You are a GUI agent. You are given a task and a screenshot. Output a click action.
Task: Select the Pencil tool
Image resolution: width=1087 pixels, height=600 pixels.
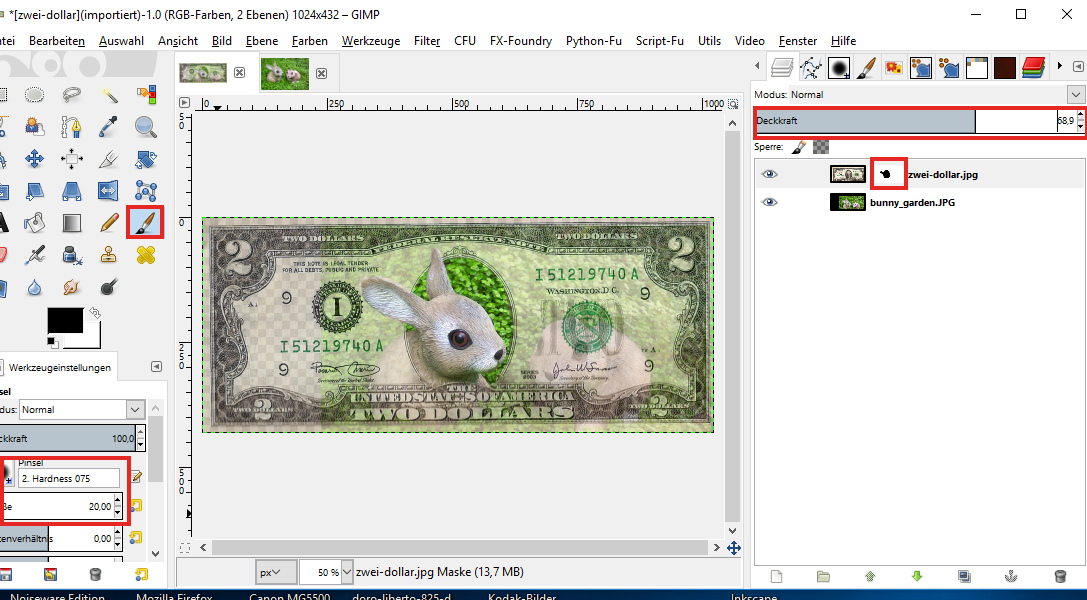coord(109,222)
